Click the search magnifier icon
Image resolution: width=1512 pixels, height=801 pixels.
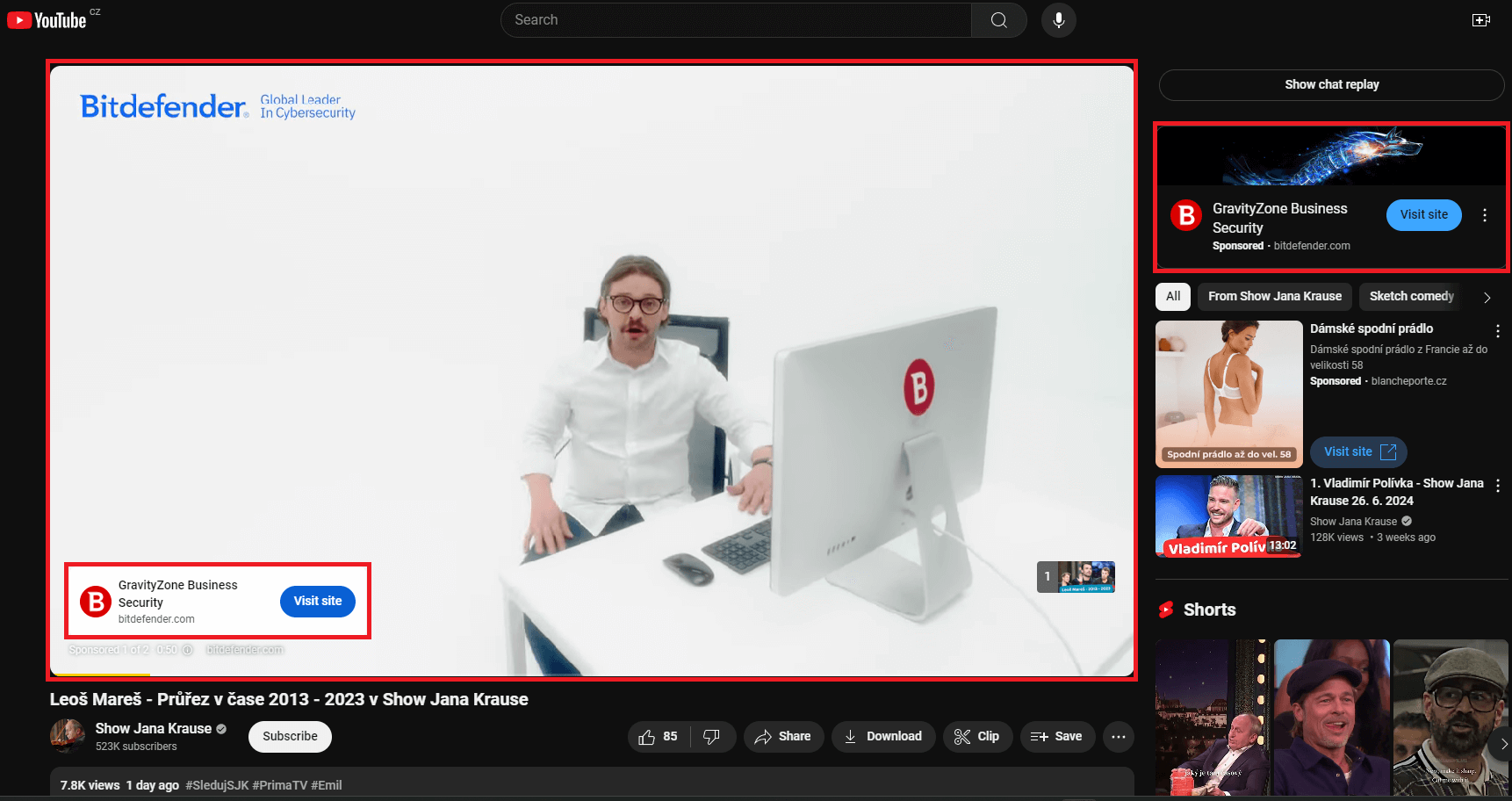998,19
